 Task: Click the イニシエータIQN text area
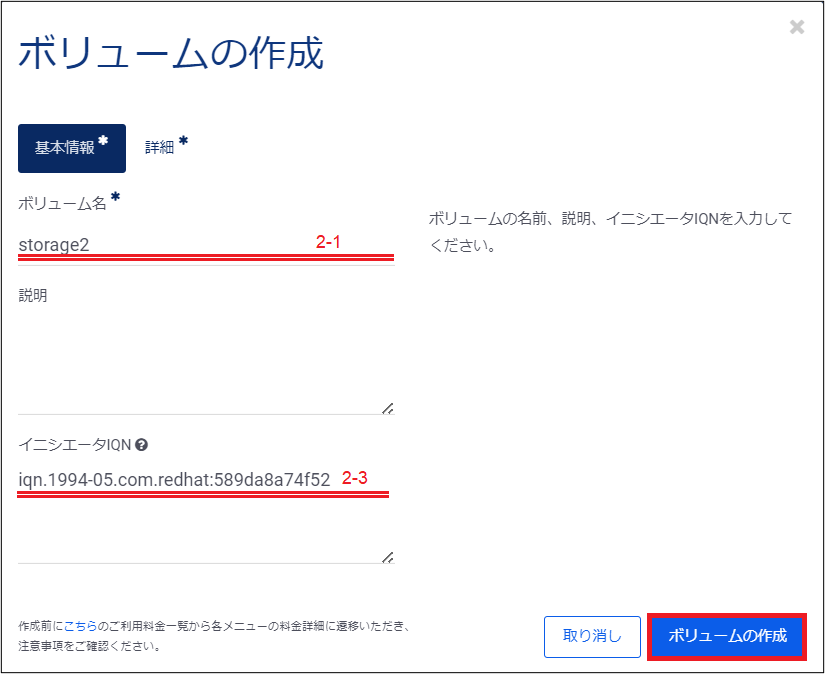point(206,514)
